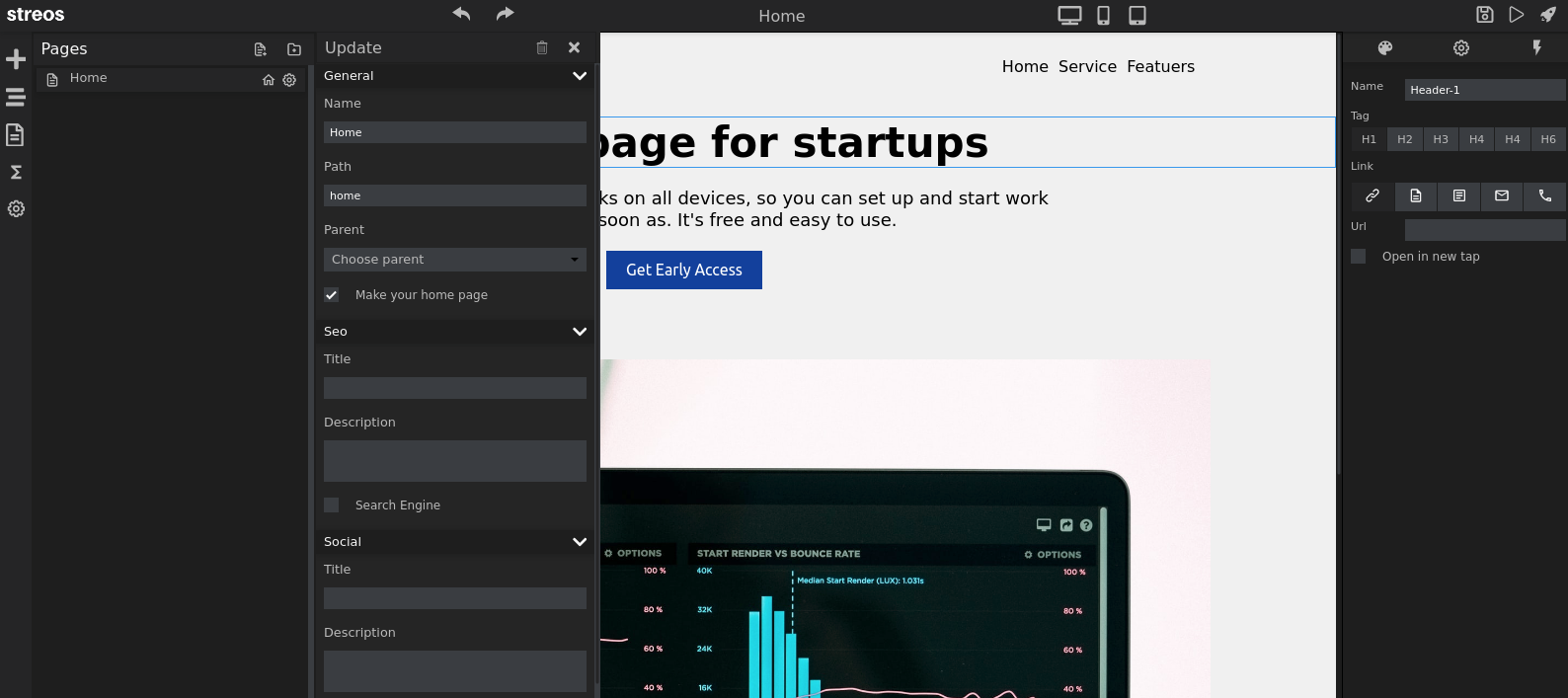Open settings gear on the Home page row
Image resolution: width=1568 pixels, height=698 pixels.
pyautogui.click(x=289, y=80)
